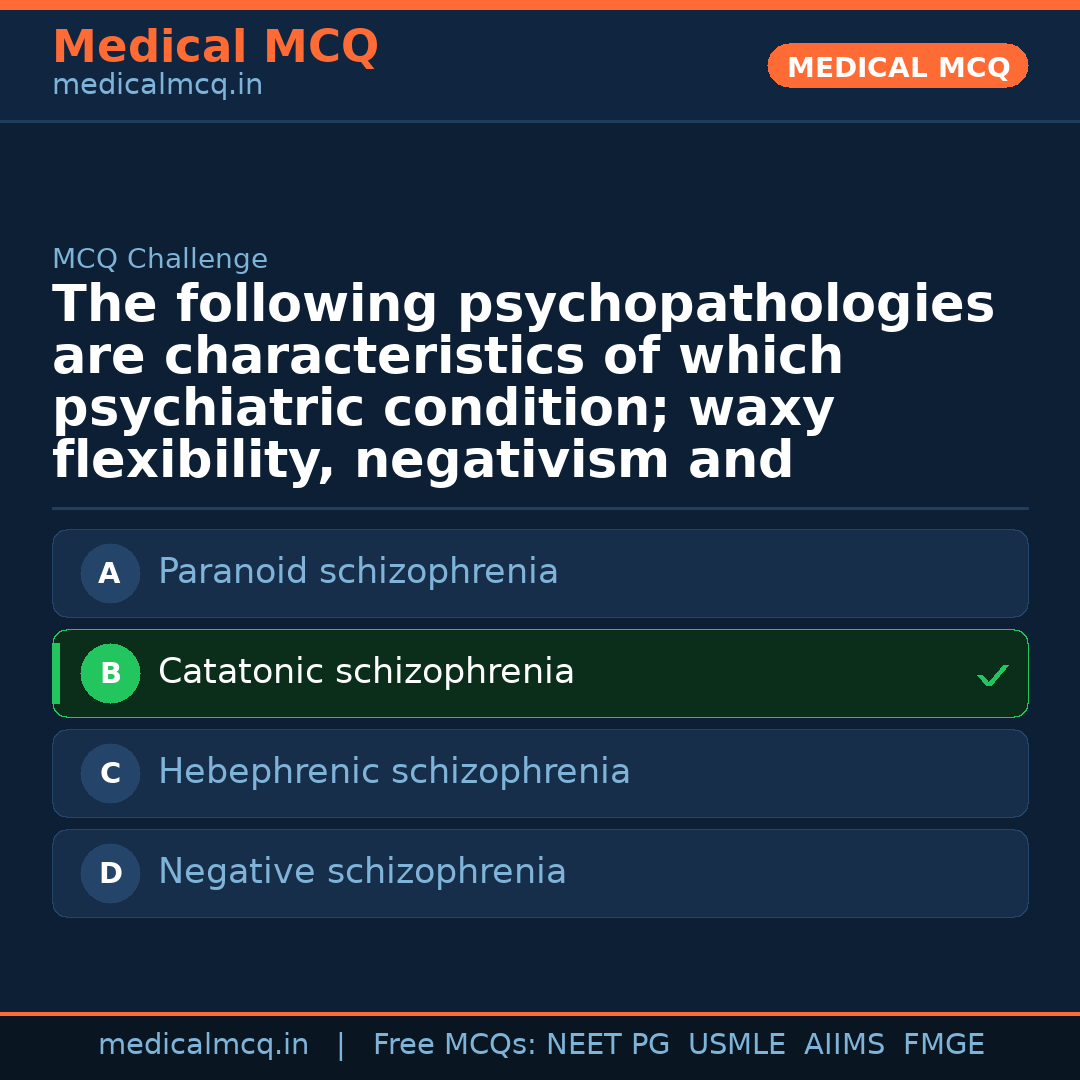Click the D letter circle icon
Image resolution: width=1080 pixels, height=1080 pixels.
110,874
